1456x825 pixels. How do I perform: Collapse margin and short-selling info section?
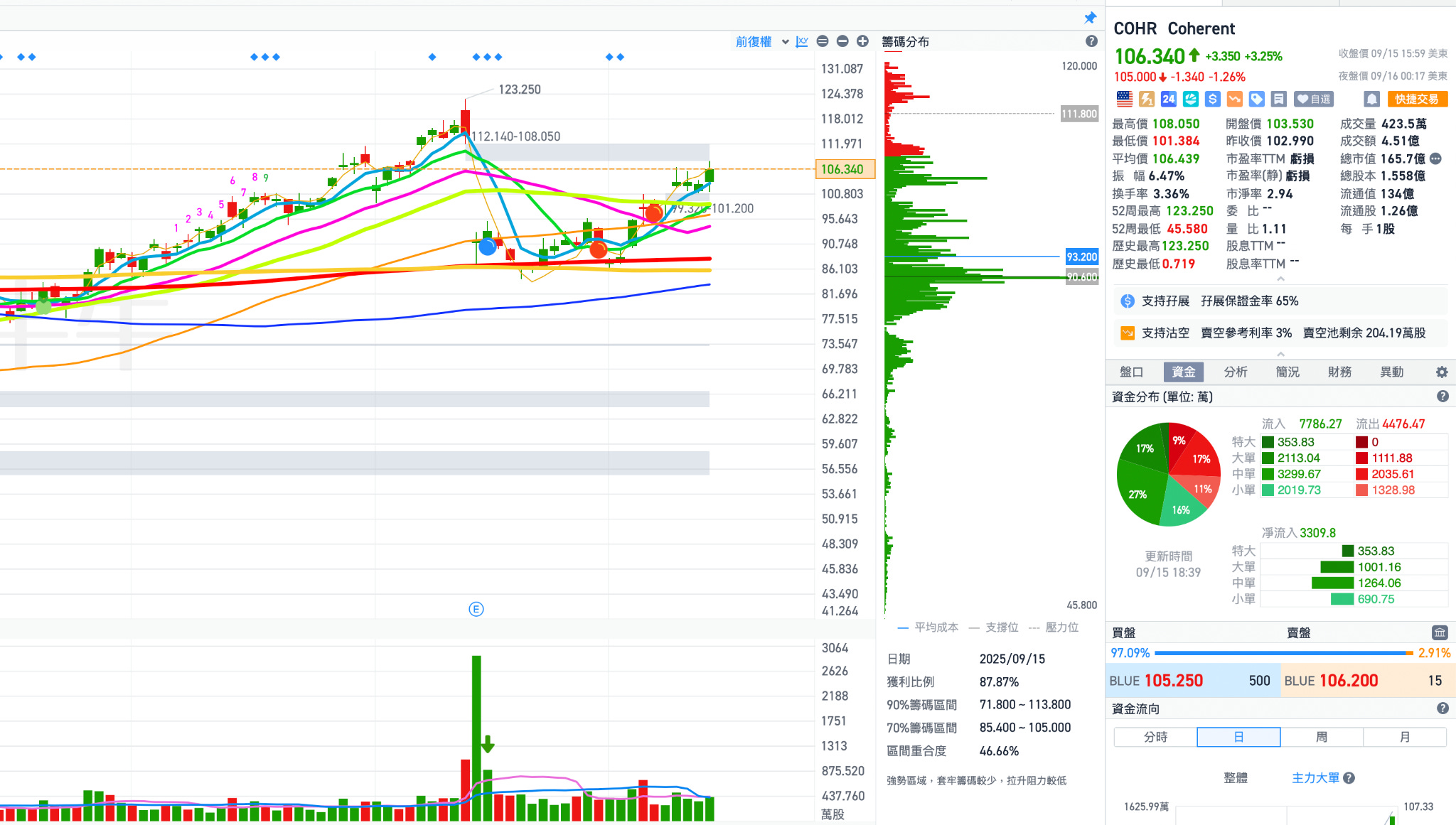tap(1280, 353)
